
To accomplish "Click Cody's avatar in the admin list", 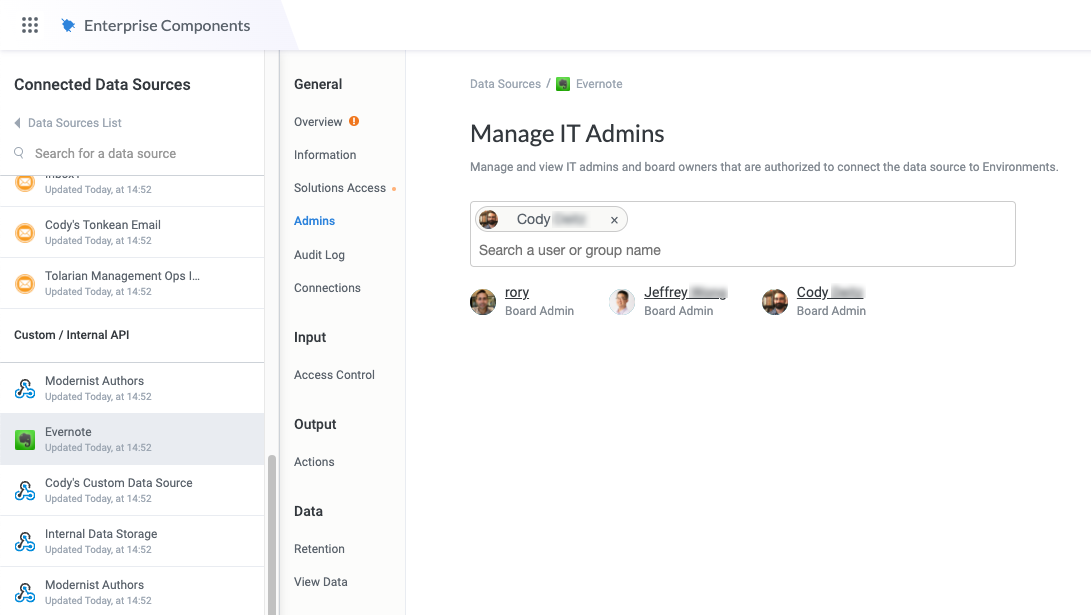I will 774,300.
